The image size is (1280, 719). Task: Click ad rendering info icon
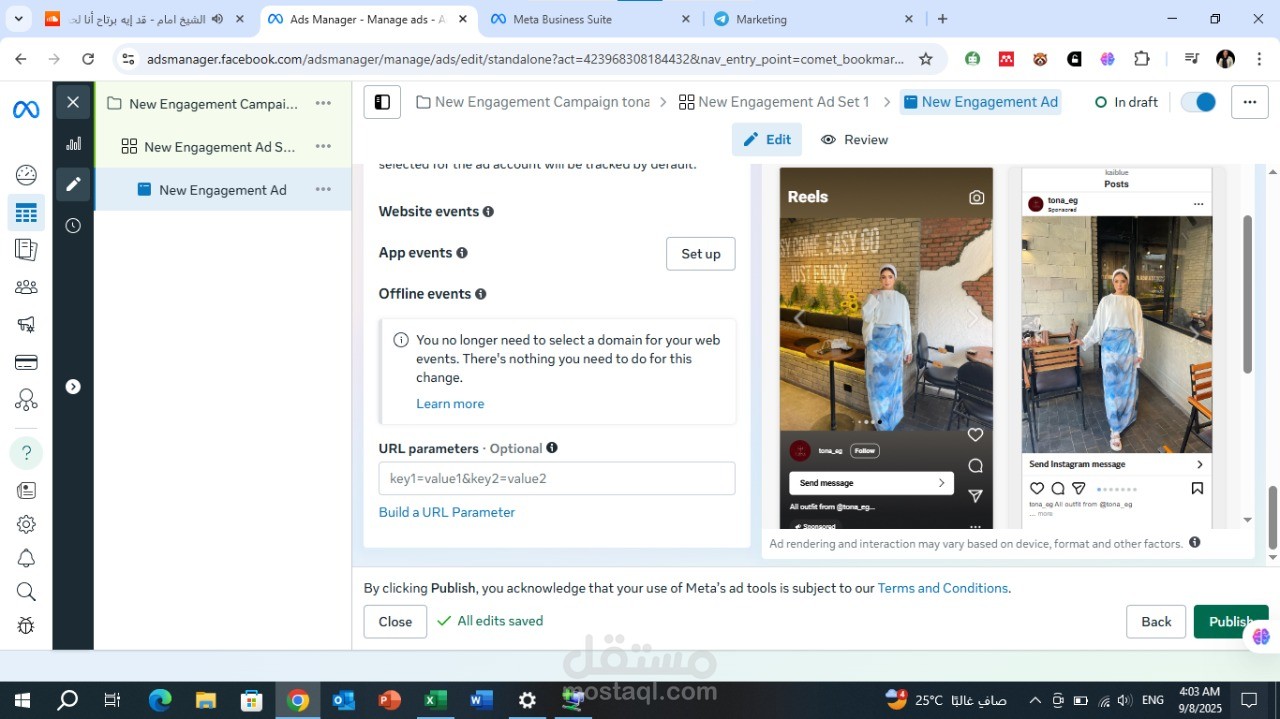[1194, 543]
